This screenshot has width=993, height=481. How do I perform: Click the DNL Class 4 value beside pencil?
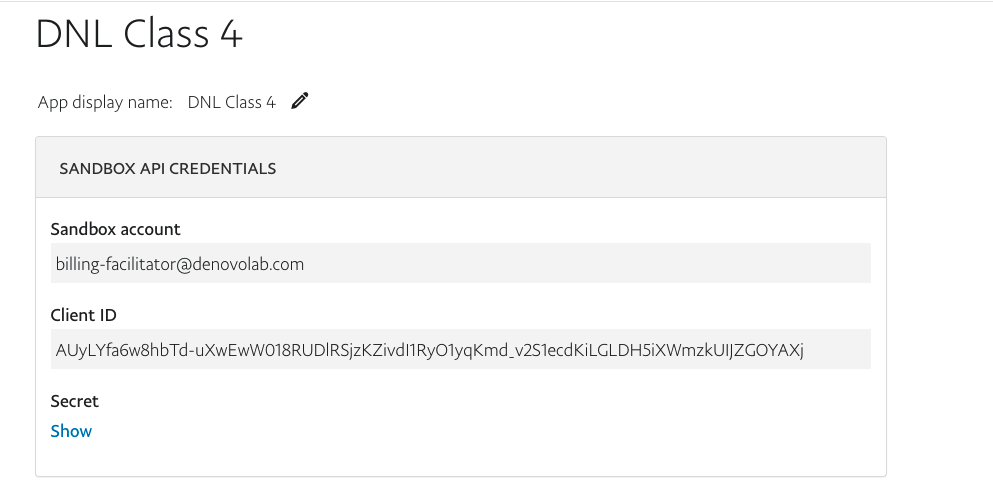click(231, 103)
